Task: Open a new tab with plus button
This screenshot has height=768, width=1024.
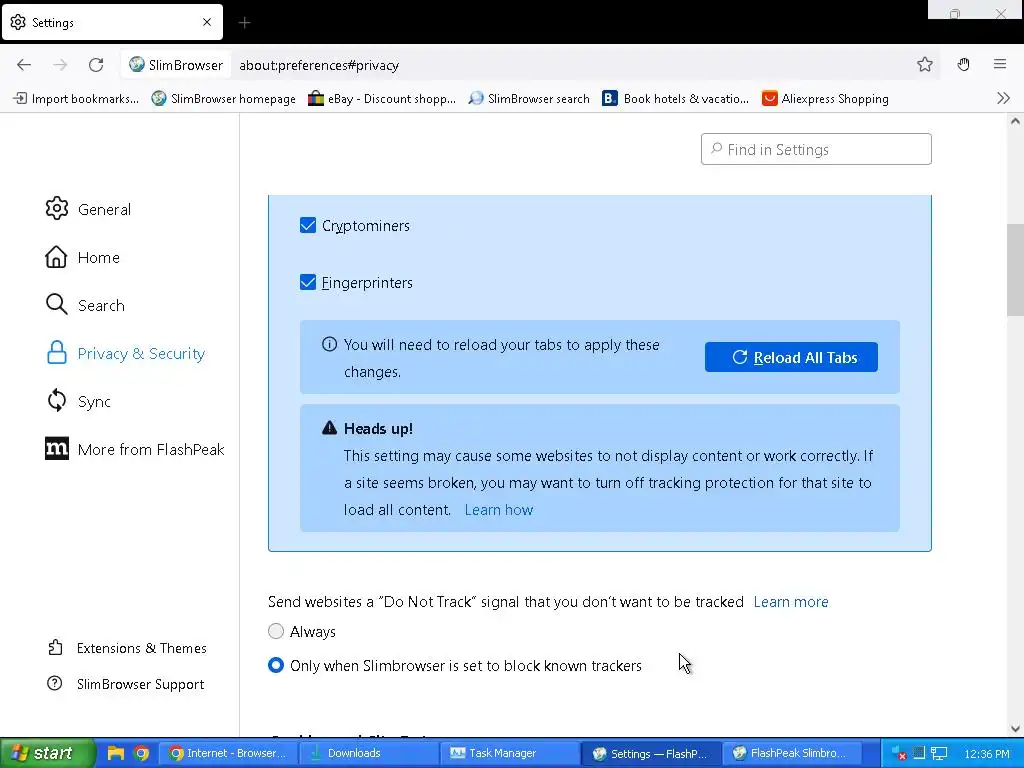Action: (x=244, y=23)
